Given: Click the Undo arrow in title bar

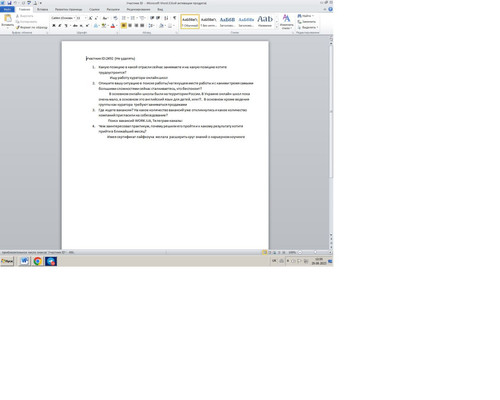Looking at the screenshot, I should 15,3.
